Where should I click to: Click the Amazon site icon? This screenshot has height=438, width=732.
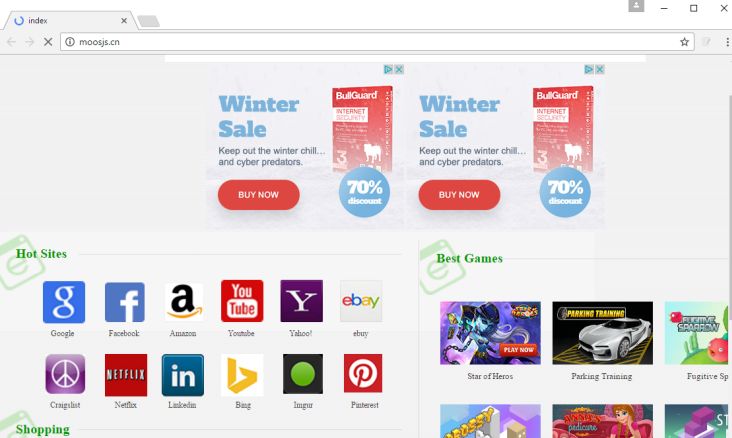pos(184,302)
